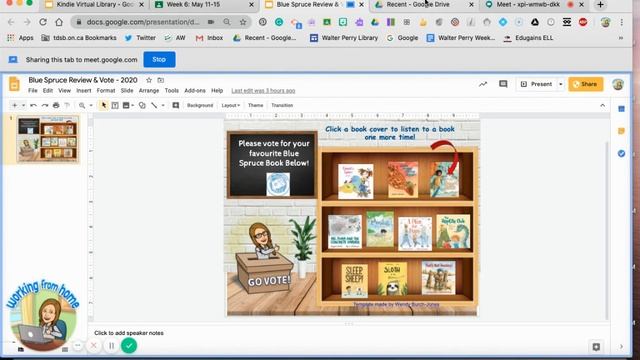Screen dimensions: 640x360
Task: Click the Explore icon at bottom right
Action: tap(596, 347)
